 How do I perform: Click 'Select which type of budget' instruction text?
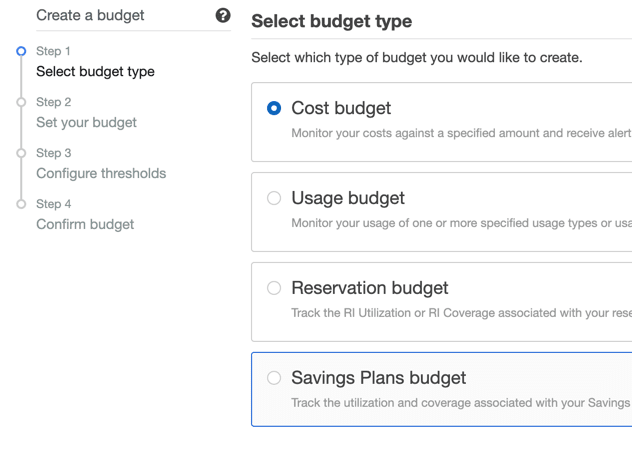pos(417,58)
